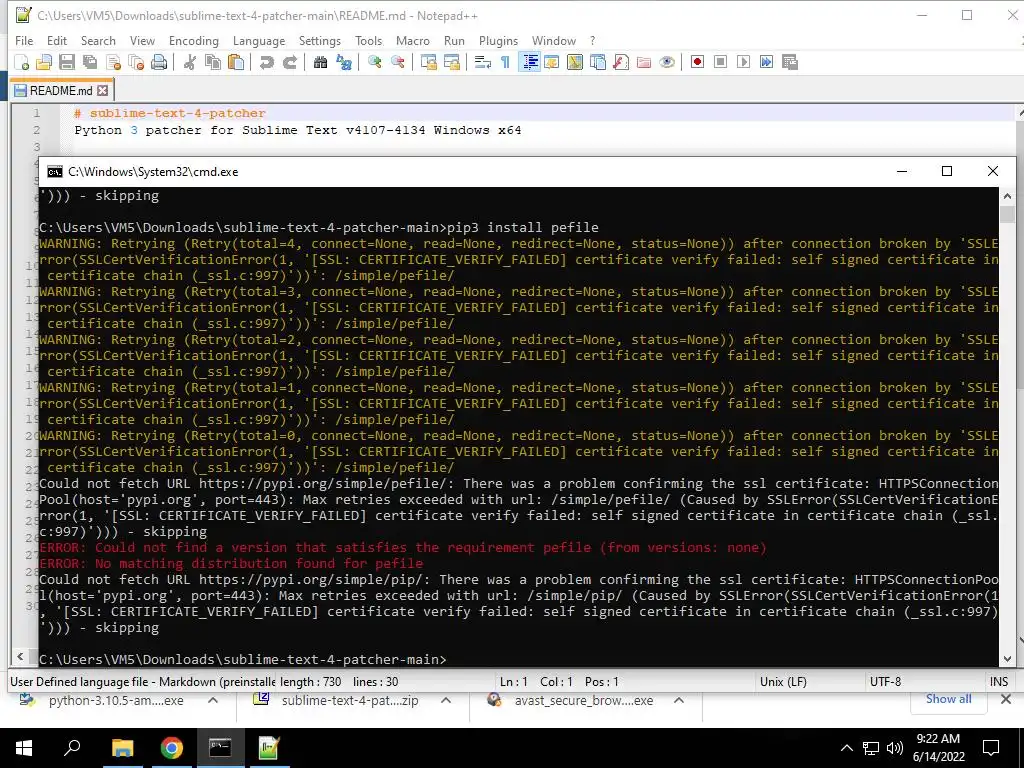Click the Synchronize horizontal scrolling icon
Image resolution: width=1024 pixels, height=768 pixels.
[451, 62]
